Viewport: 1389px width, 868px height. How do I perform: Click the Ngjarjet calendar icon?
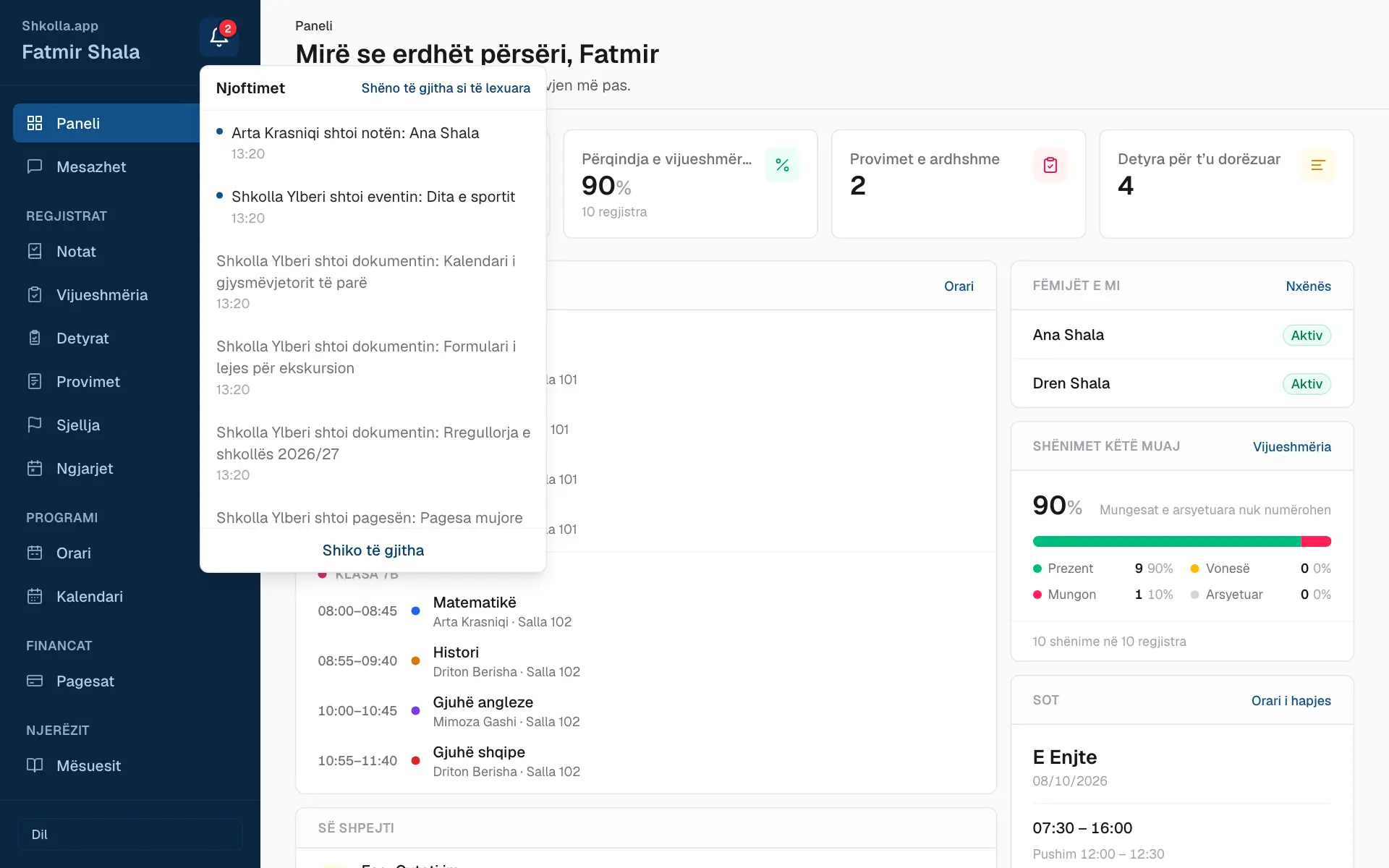[x=35, y=468]
